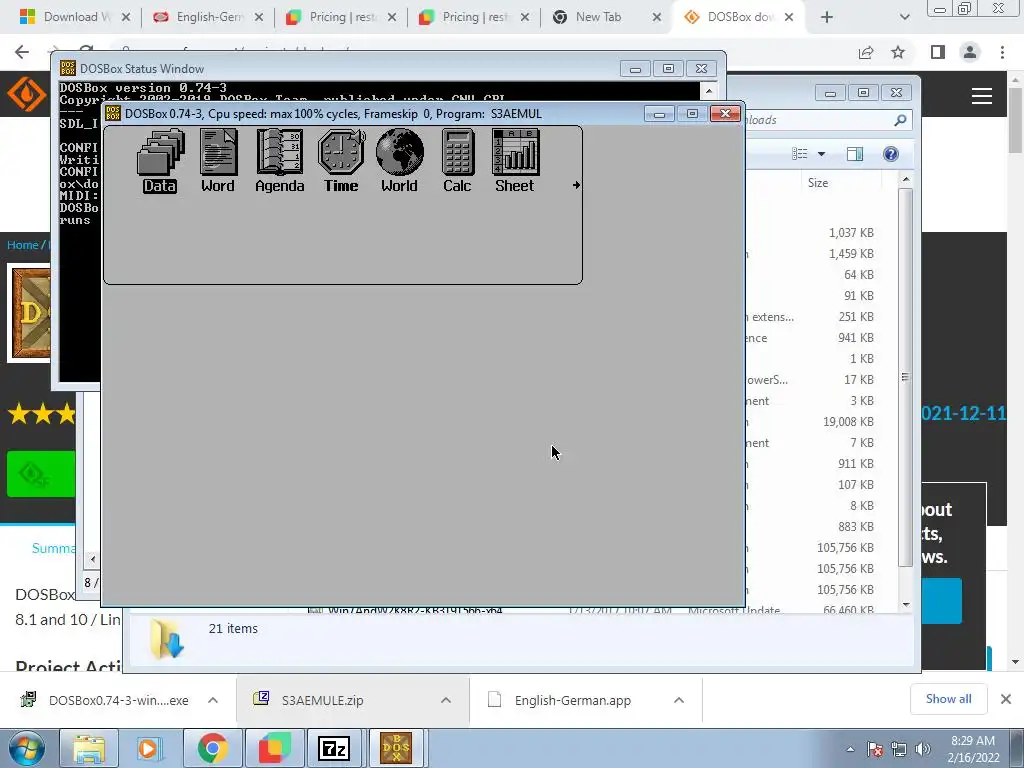Open the Explorer view options dropdown

click(822, 154)
